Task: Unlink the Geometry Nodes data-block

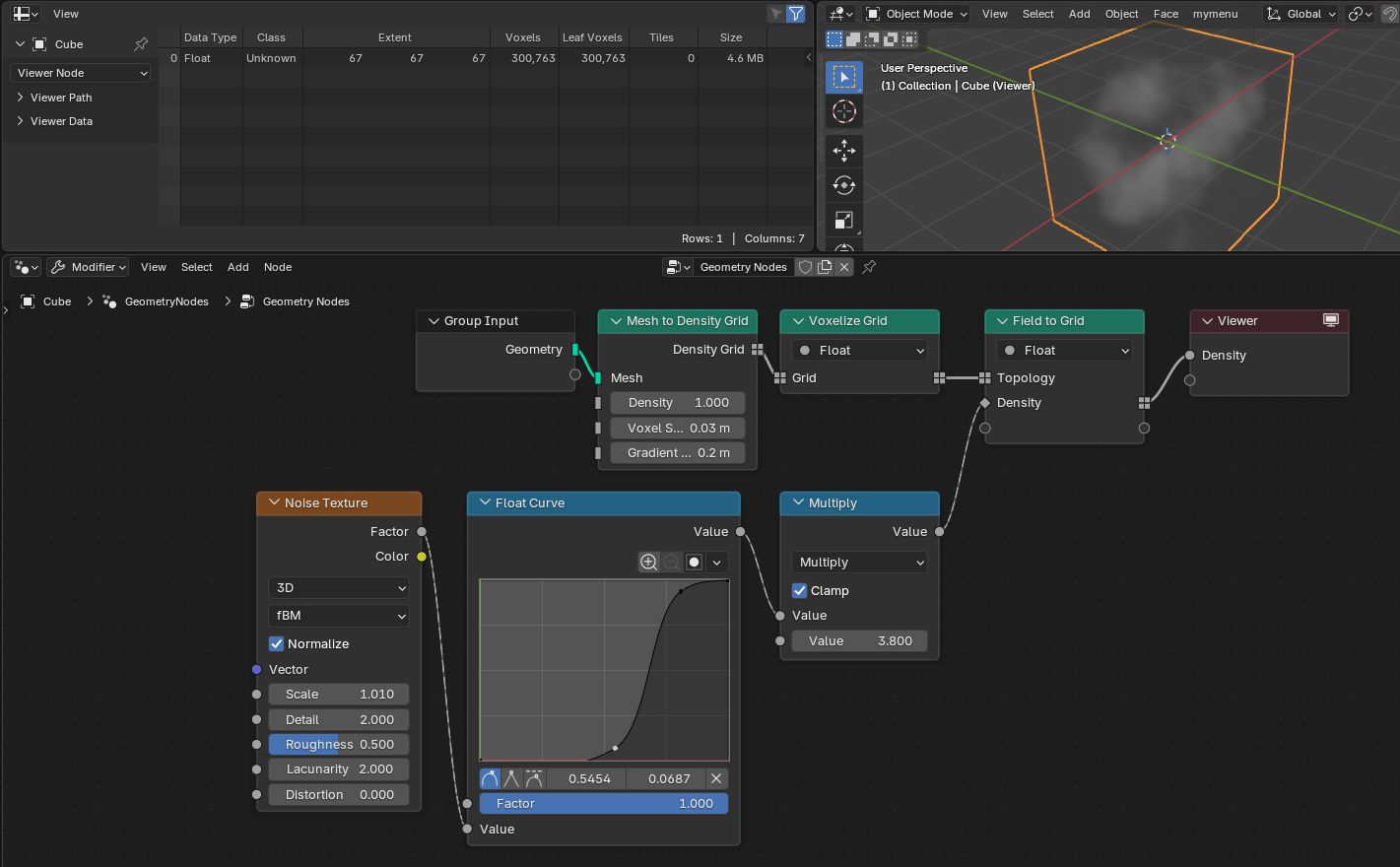Action: [x=844, y=267]
